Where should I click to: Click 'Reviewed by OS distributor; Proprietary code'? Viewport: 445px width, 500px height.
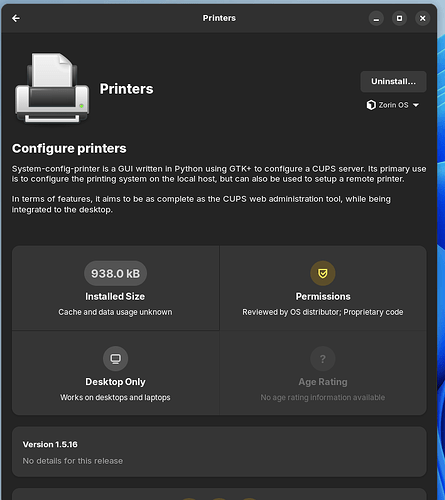(x=323, y=312)
